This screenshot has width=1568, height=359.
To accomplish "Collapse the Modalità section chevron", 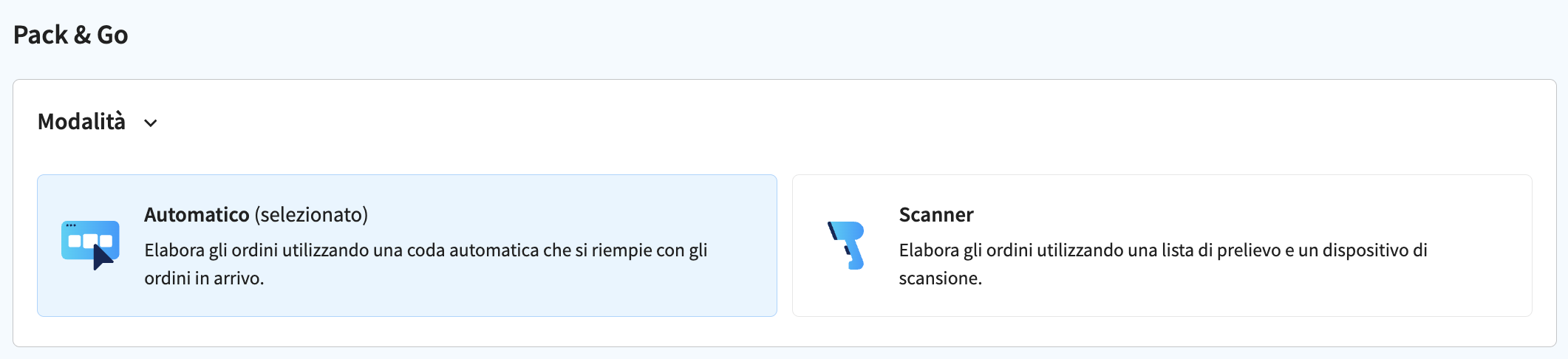I will 151,123.
